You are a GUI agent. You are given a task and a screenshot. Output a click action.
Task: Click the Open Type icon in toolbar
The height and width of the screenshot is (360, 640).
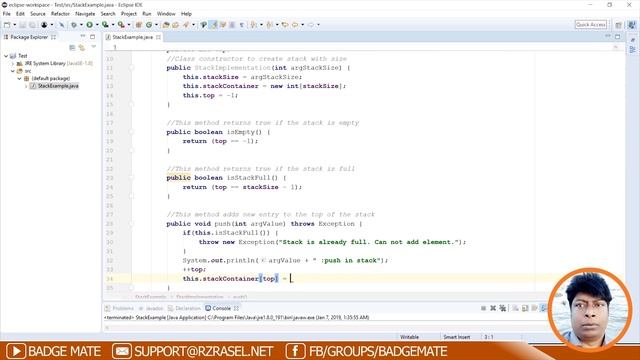tap(166, 25)
